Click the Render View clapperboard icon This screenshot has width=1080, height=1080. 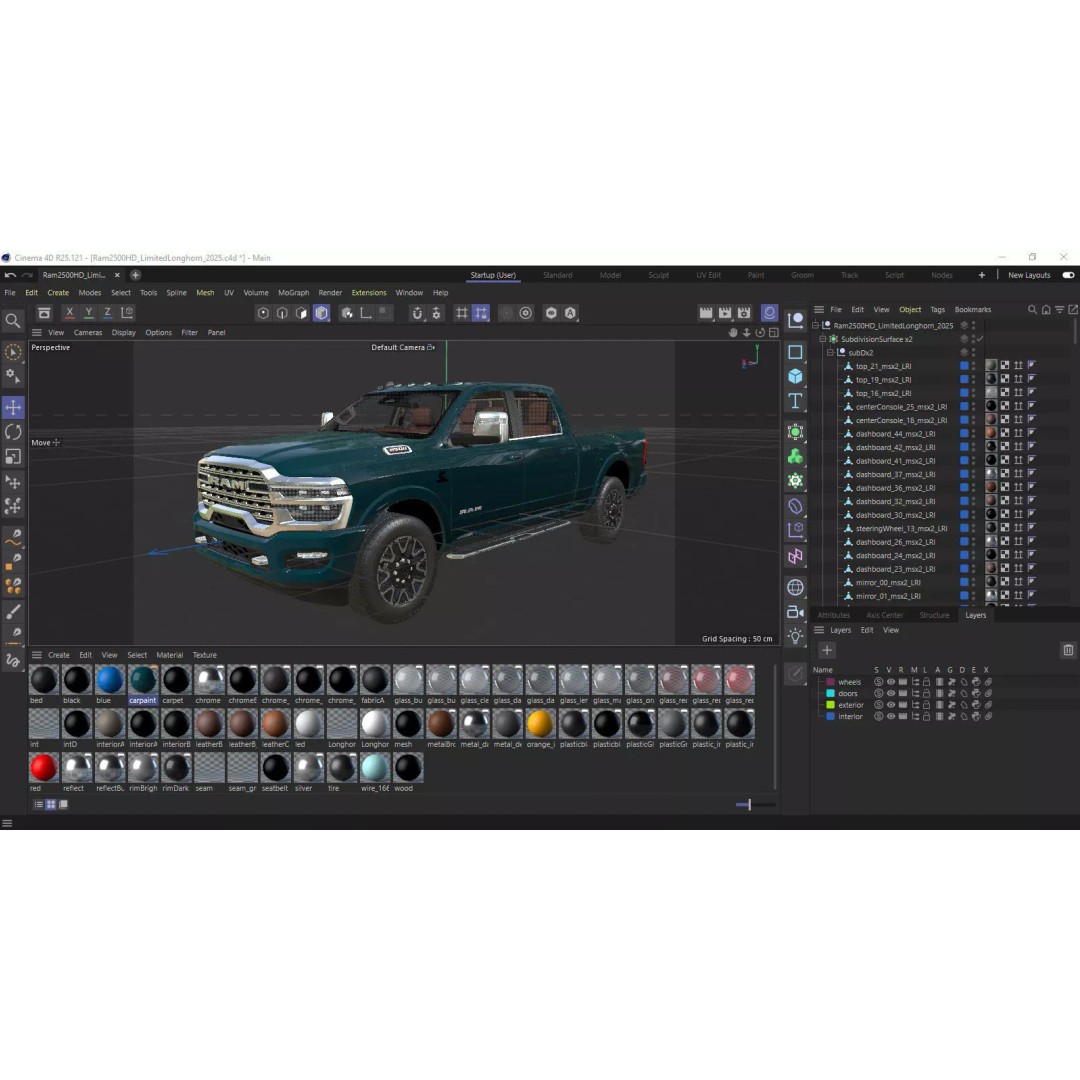706,313
